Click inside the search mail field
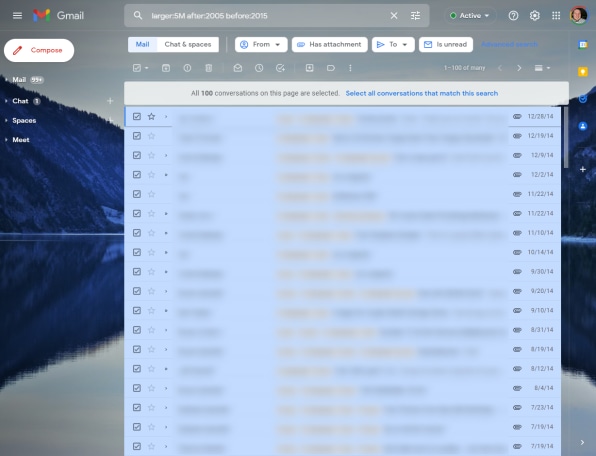 (x=266, y=16)
